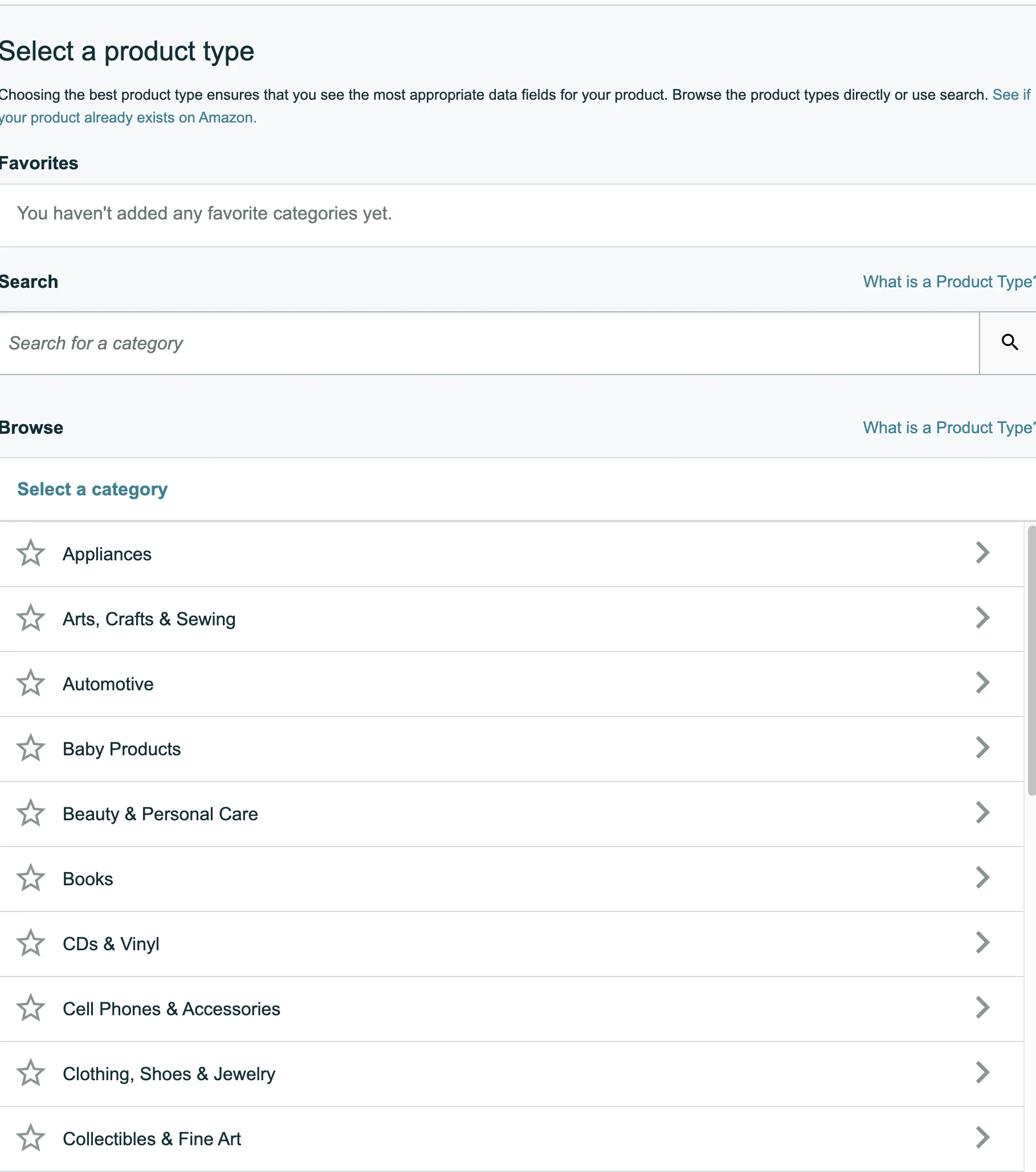Expand the Books category chevron
This screenshot has height=1172, width=1036.
point(982,878)
